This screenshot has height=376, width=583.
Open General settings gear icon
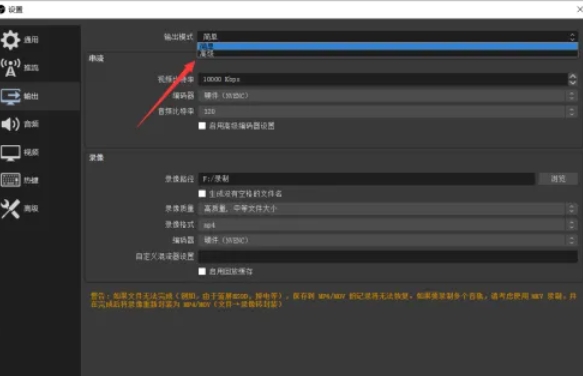coord(10,40)
